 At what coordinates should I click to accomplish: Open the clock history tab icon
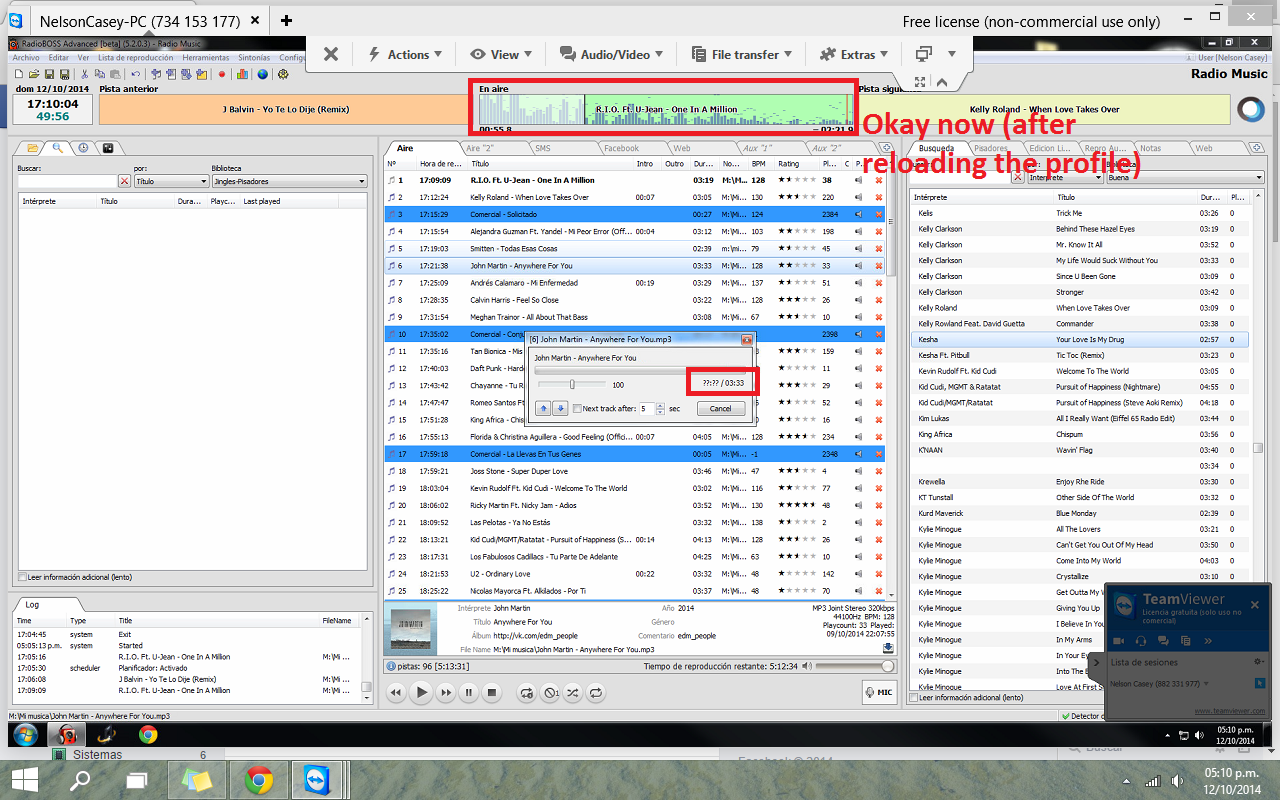click(83, 148)
